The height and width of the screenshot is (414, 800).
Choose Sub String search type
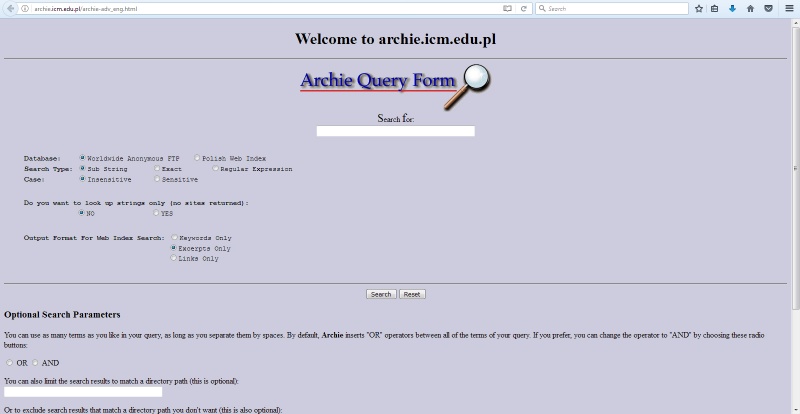pyautogui.click(x=82, y=168)
